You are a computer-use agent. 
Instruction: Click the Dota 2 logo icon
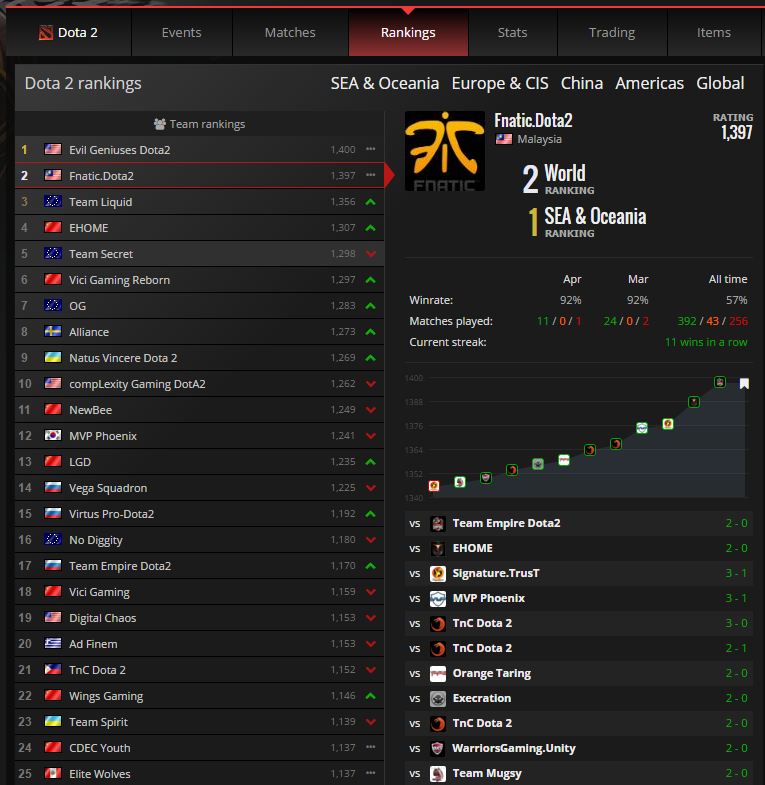tap(46, 33)
